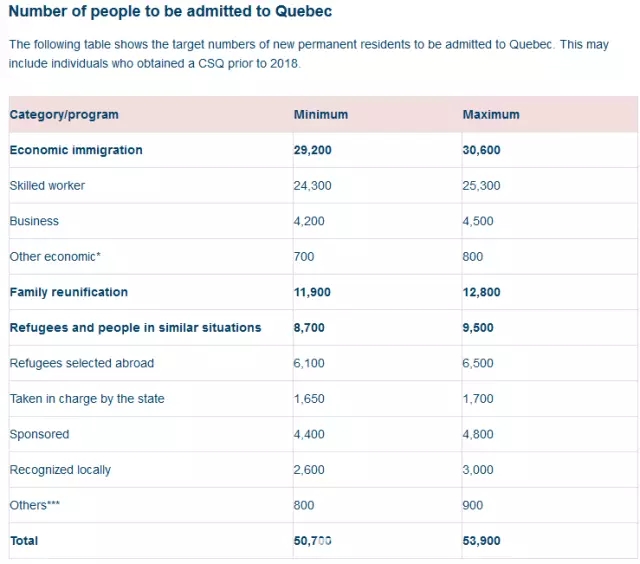Viewport: 640px width, 564px height.
Task: Click the Refugees selected abroad row label
Action: [x=82, y=363]
